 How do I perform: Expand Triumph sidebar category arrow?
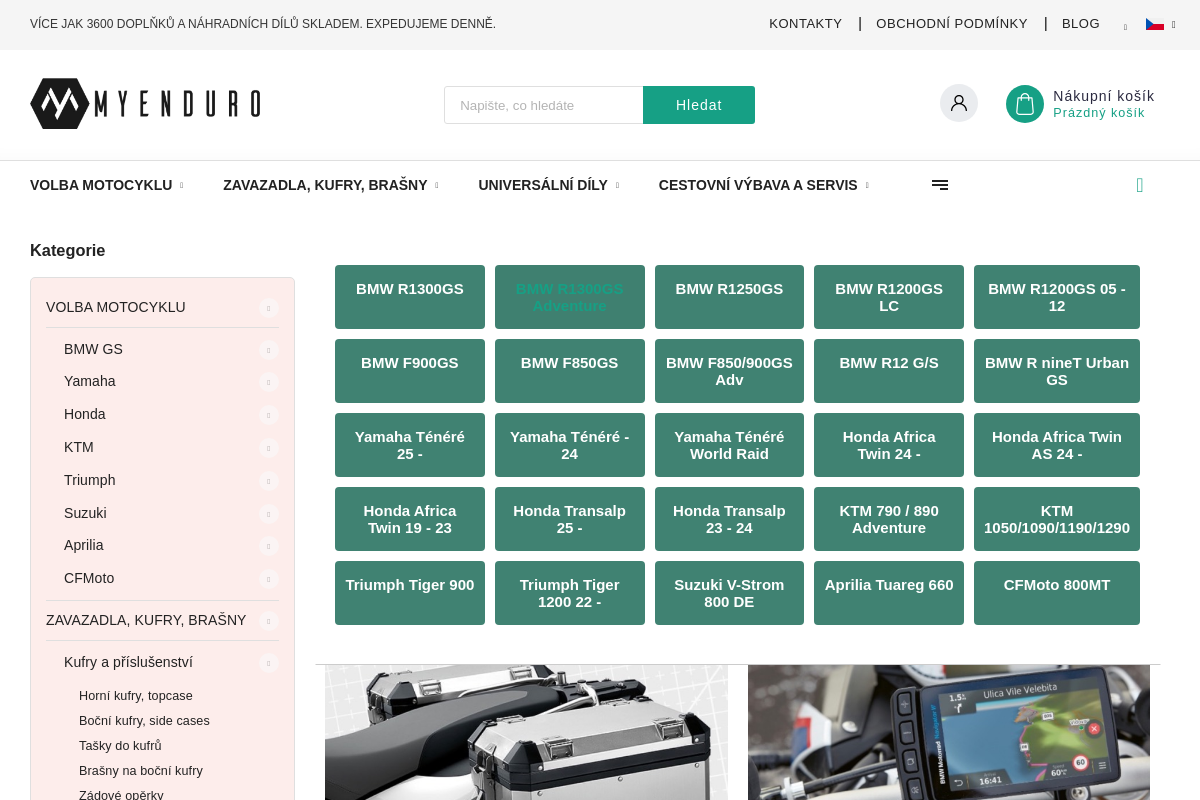268,480
